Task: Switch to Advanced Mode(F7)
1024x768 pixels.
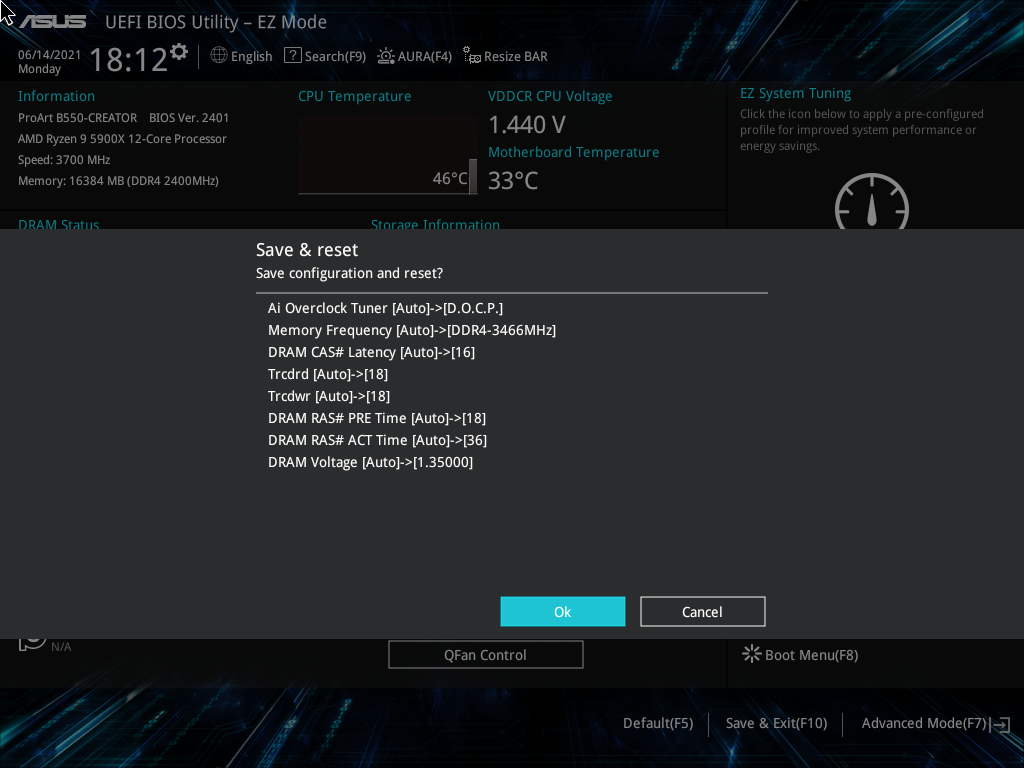Action: [x=923, y=723]
